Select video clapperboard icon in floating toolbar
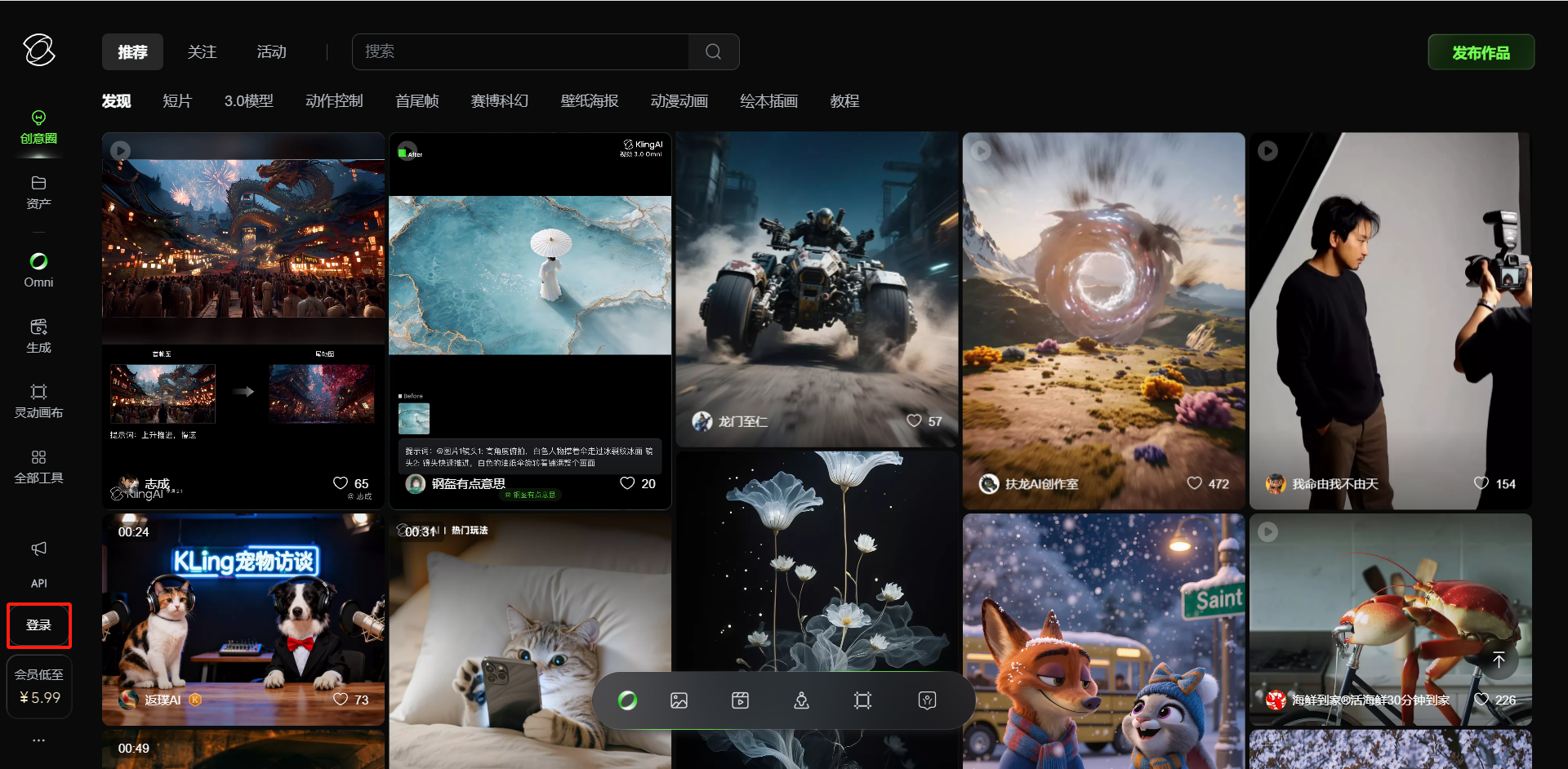Image resolution: width=1568 pixels, height=769 pixels. point(740,700)
